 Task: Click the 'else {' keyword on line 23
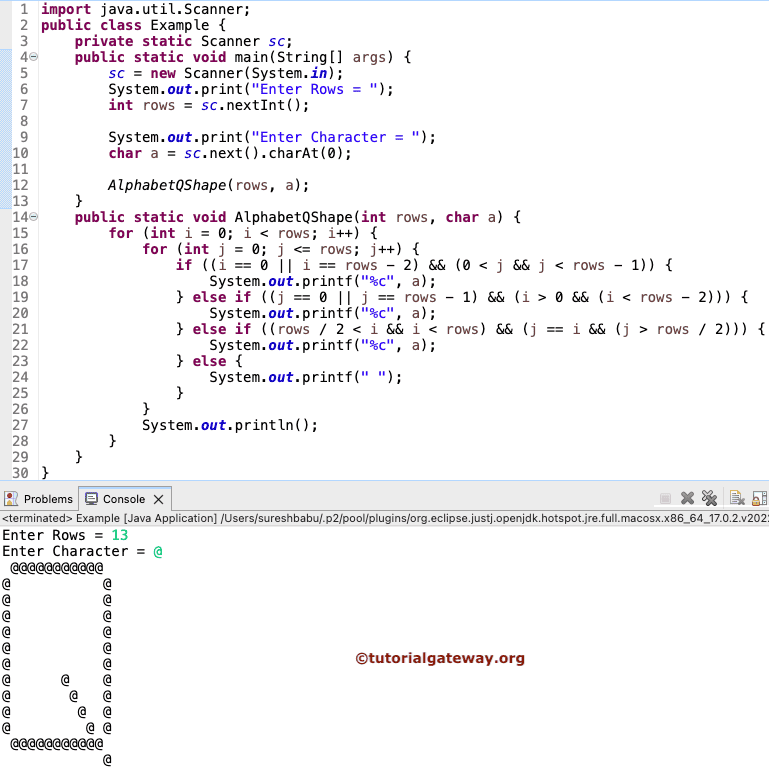click(217, 361)
